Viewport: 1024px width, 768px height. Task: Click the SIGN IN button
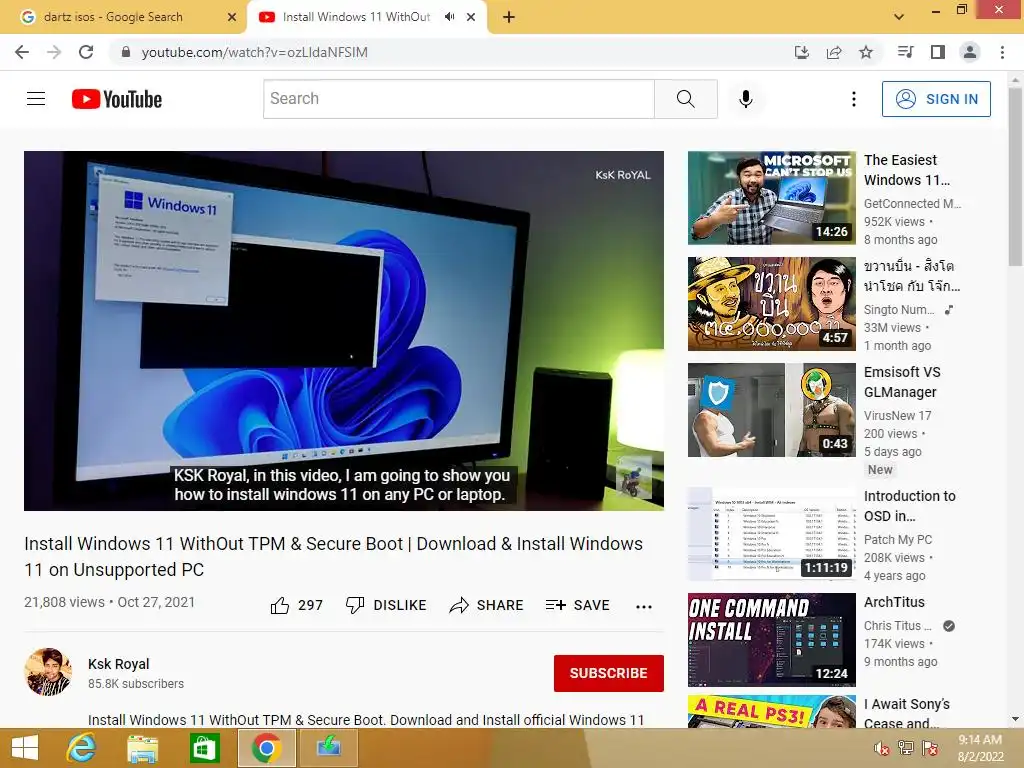(936, 99)
